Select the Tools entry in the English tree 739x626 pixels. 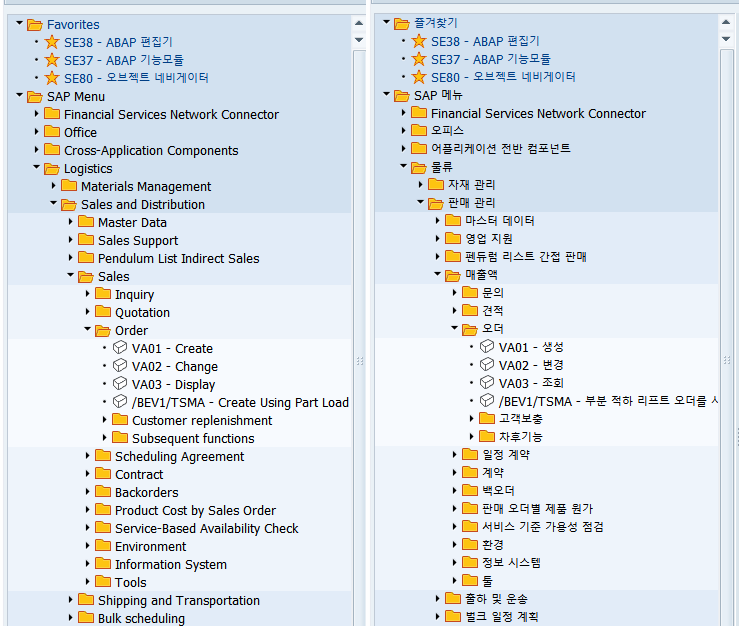click(x=131, y=582)
